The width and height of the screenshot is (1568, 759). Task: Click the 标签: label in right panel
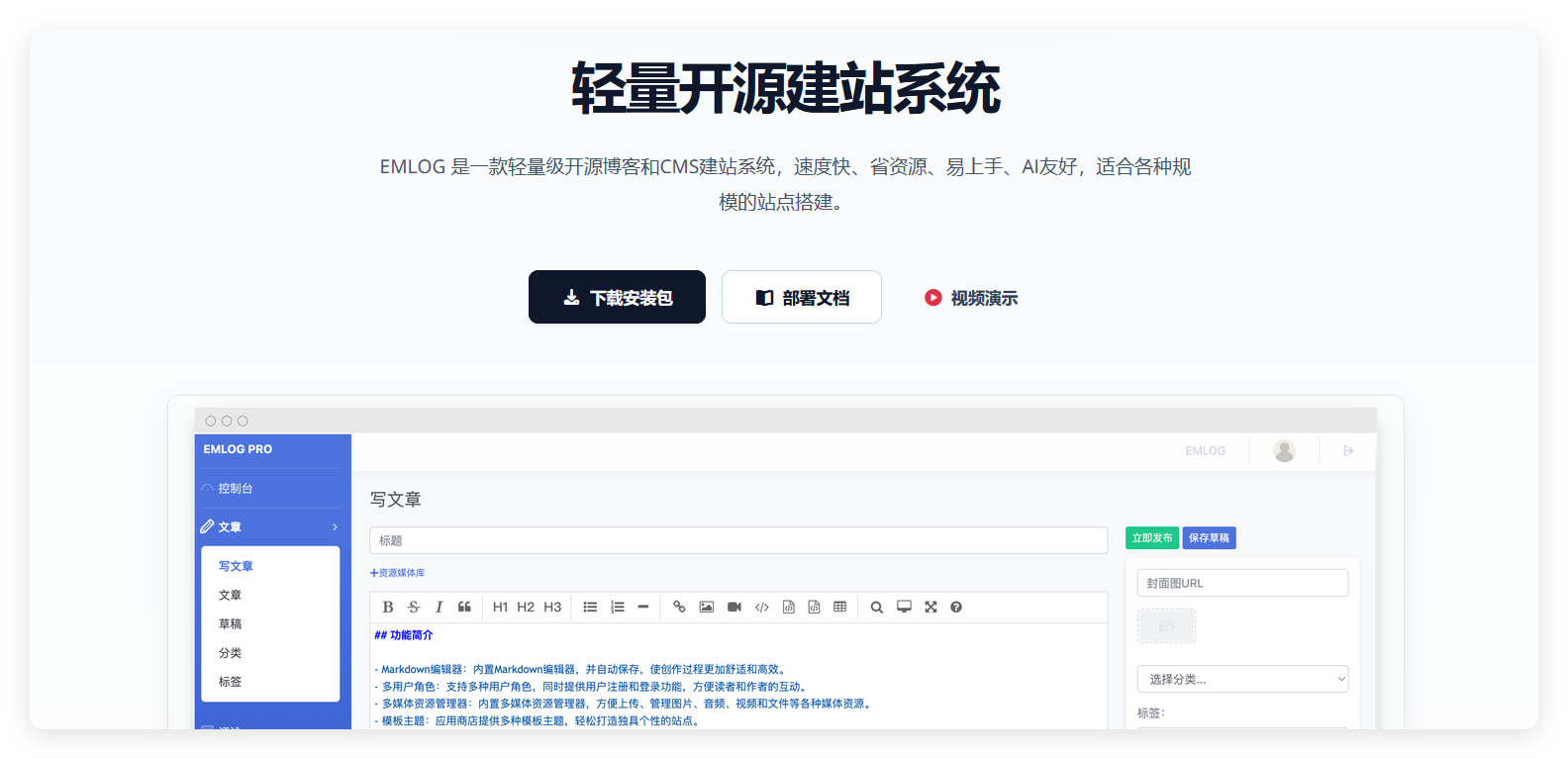coord(1151,712)
